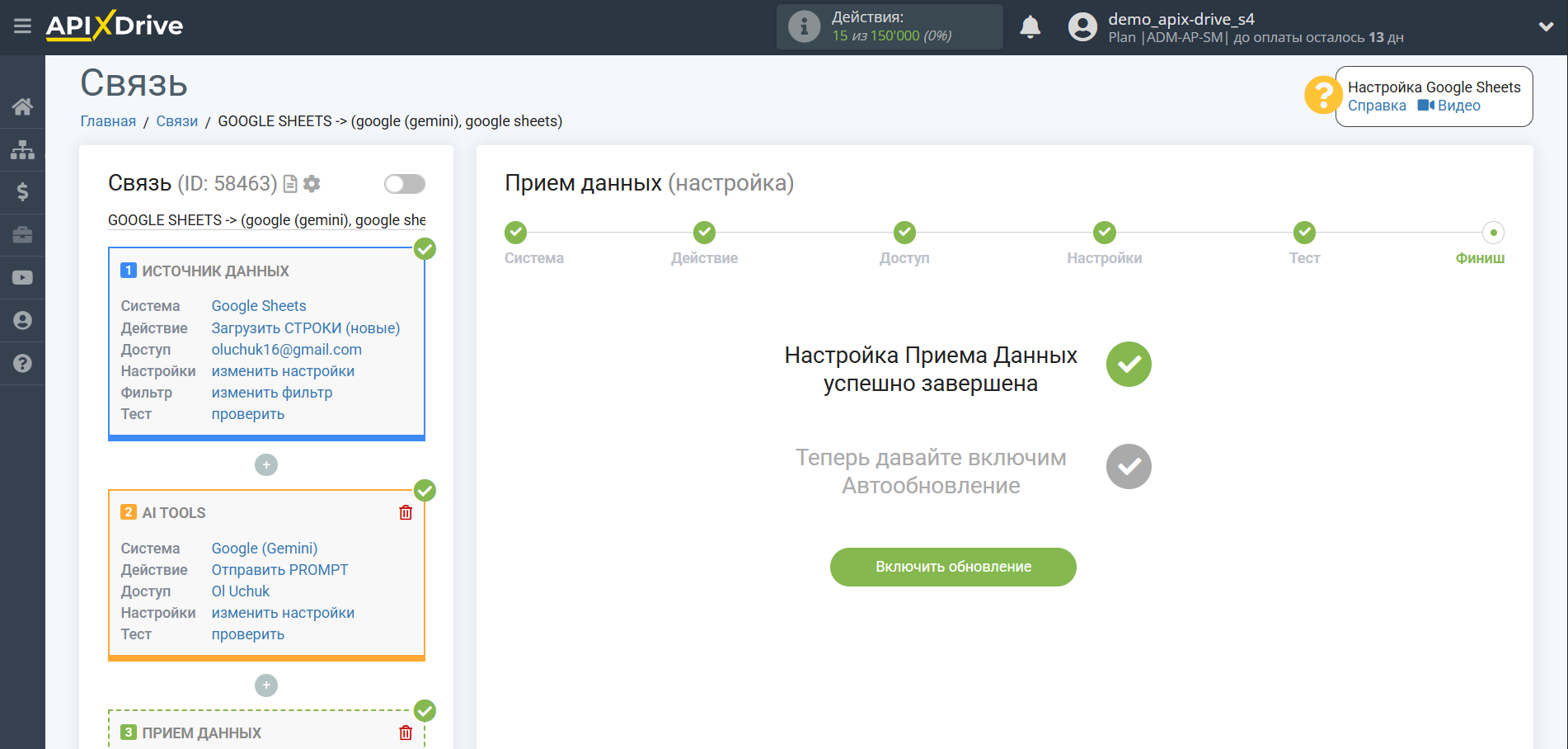Delete the ПРИЕМ ДАННЫХ block via trash icon

[x=405, y=733]
